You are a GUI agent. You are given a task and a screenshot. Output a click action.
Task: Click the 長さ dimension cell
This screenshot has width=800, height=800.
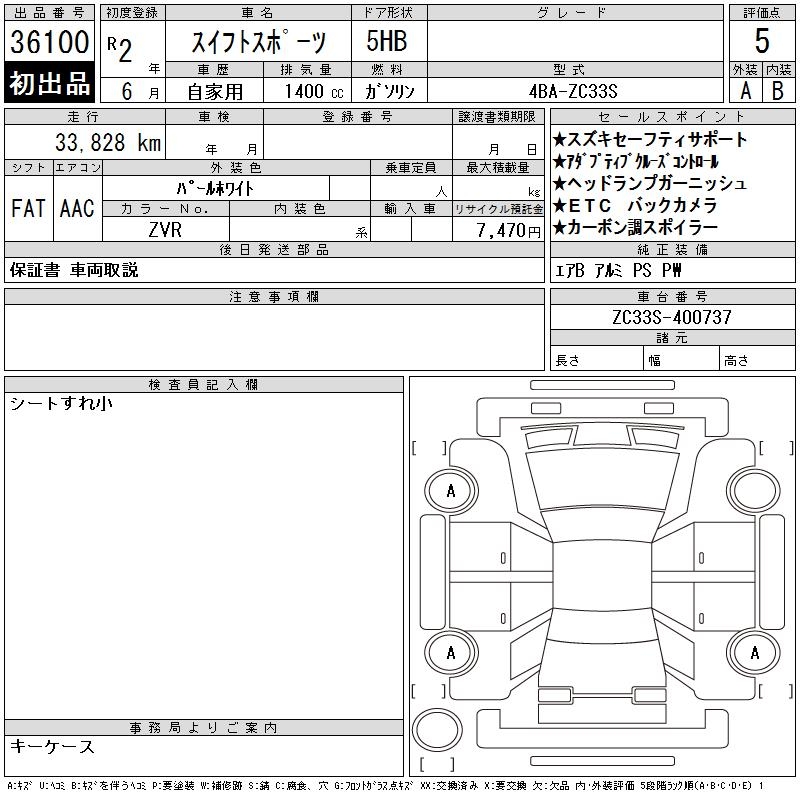[596, 360]
